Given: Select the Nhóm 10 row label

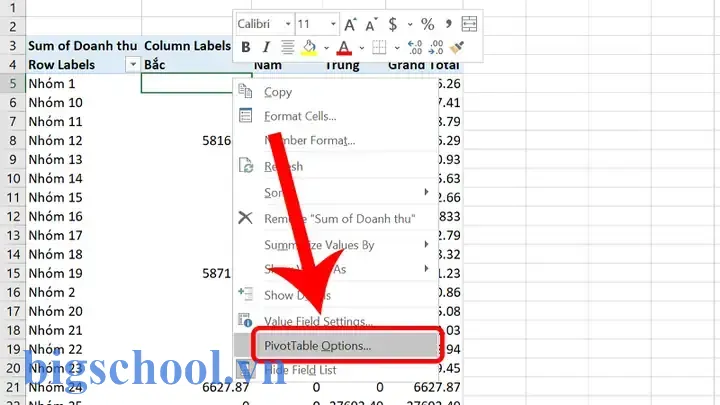Looking at the screenshot, I should pos(83,102).
